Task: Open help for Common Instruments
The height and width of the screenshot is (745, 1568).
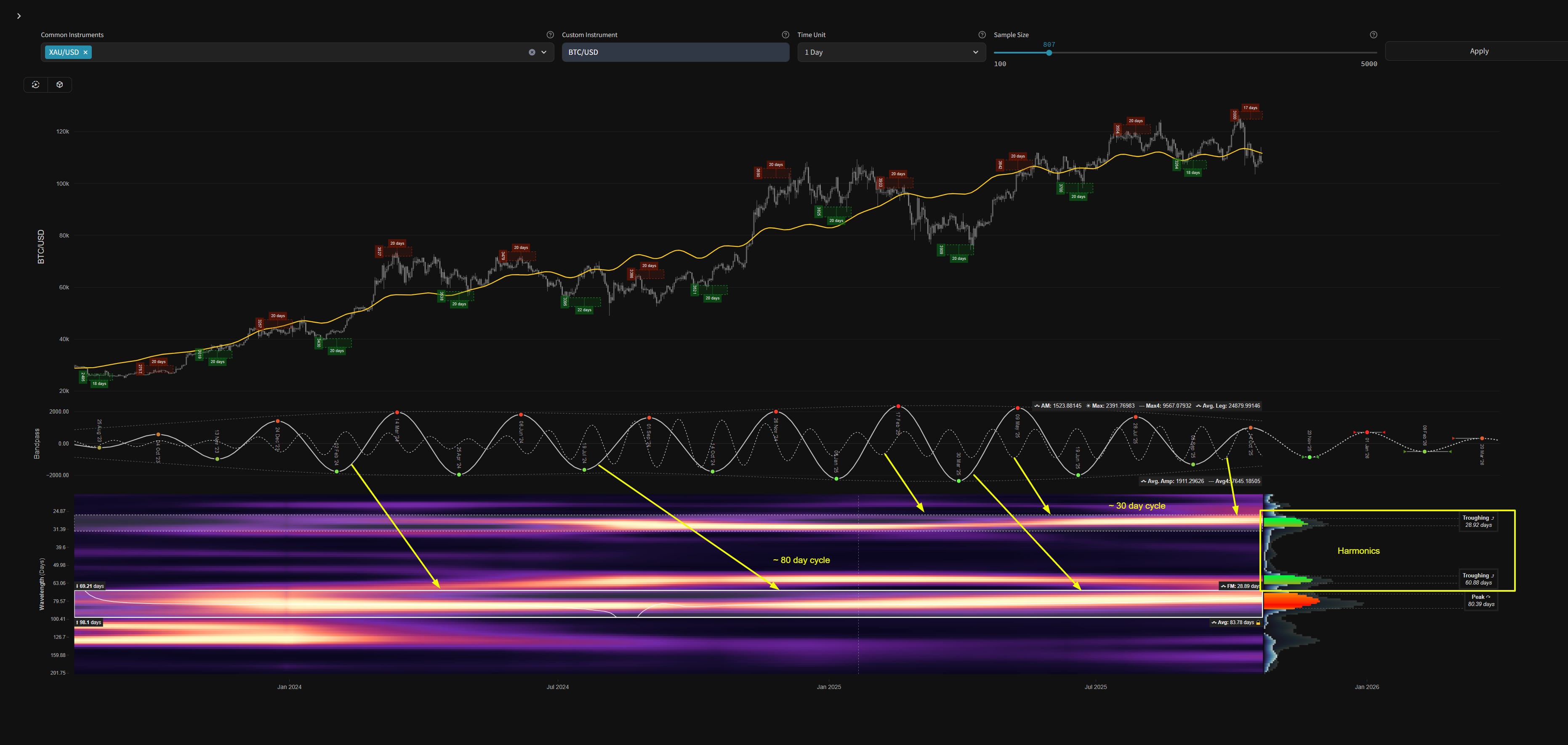Action: coord(550,35)
